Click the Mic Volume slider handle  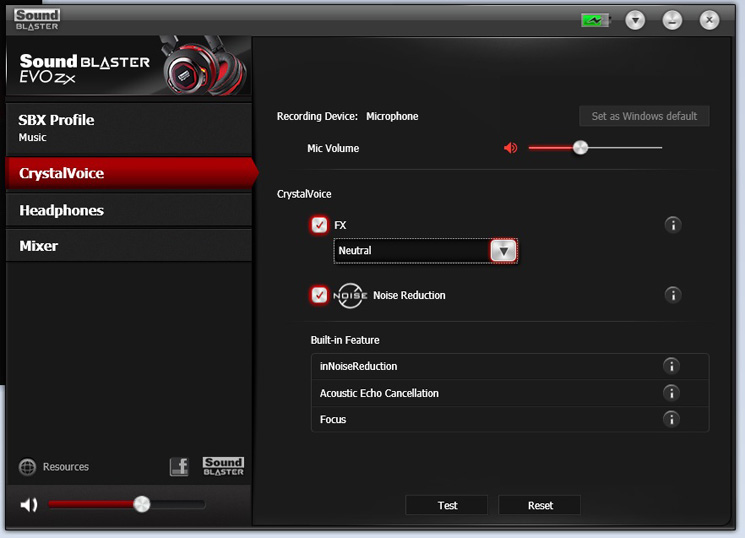tap(580, 148)
